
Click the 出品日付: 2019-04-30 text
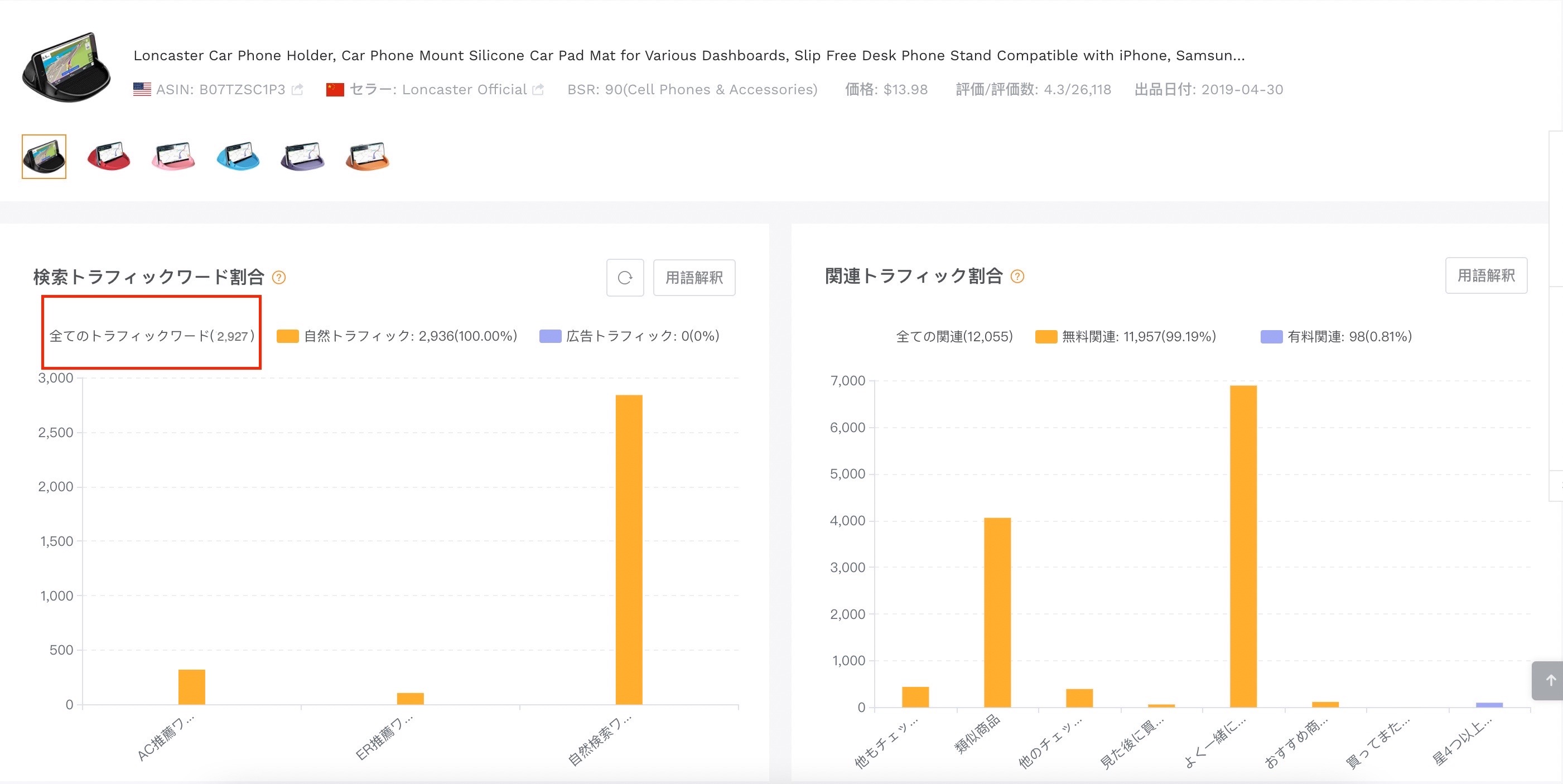tap(1209, 90)
